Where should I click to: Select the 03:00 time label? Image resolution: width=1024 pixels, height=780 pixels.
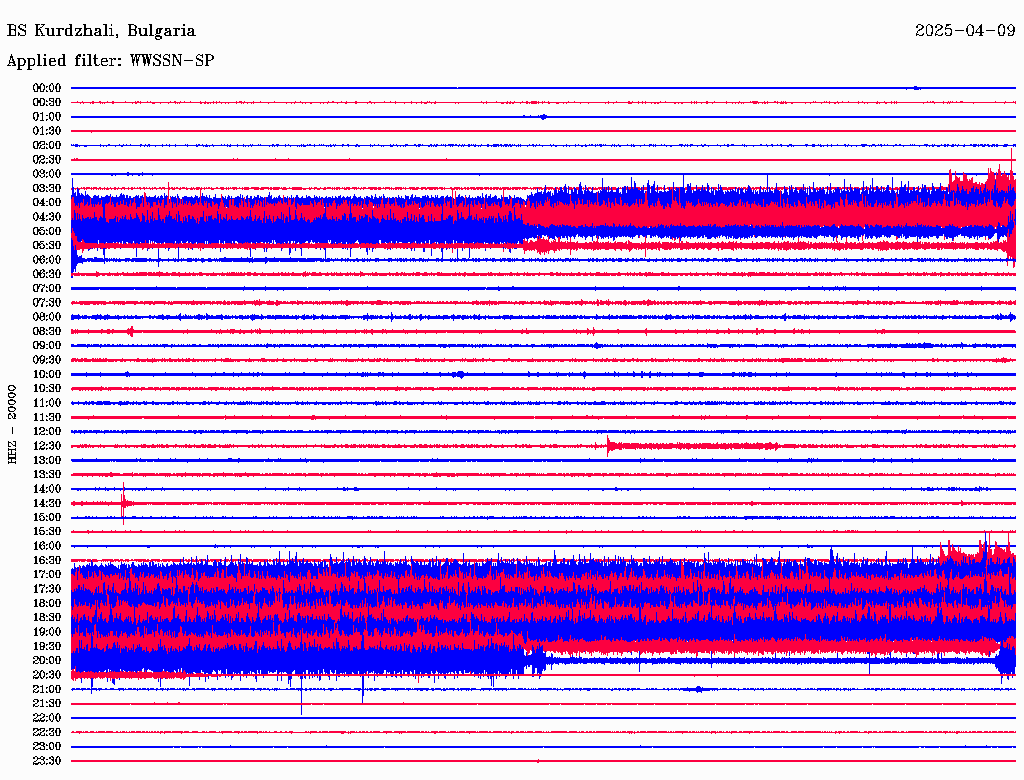point(47,174)
